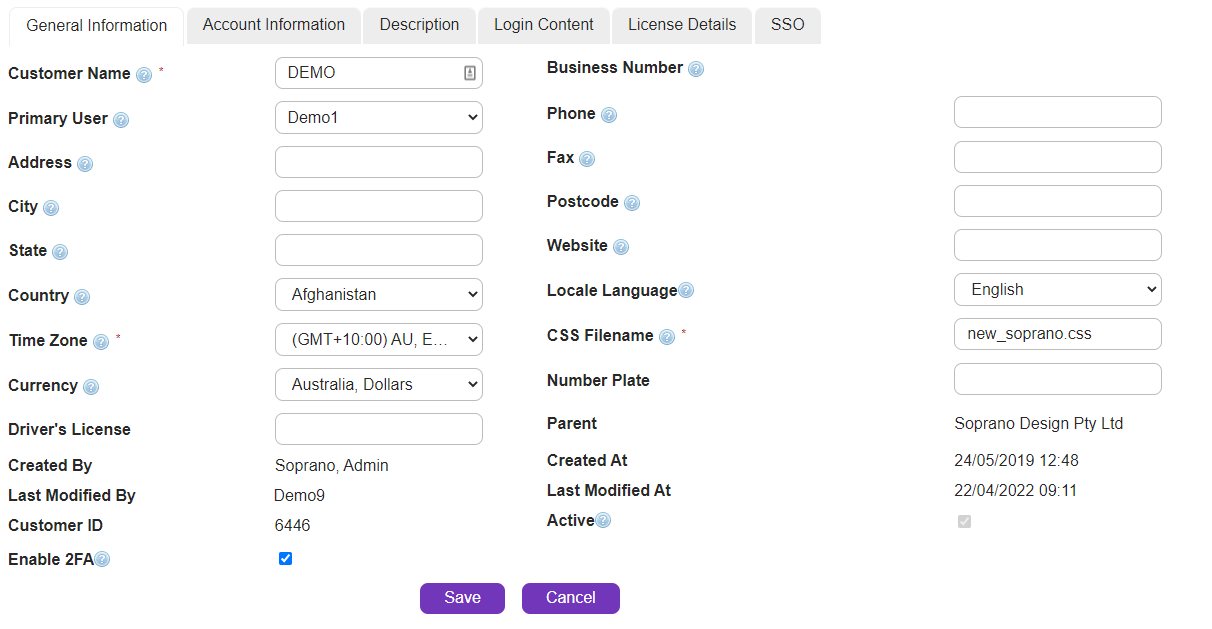1212x629 pixels.
Task: Click the contact card icon in Customer Name field
Action: coord(469,73)
